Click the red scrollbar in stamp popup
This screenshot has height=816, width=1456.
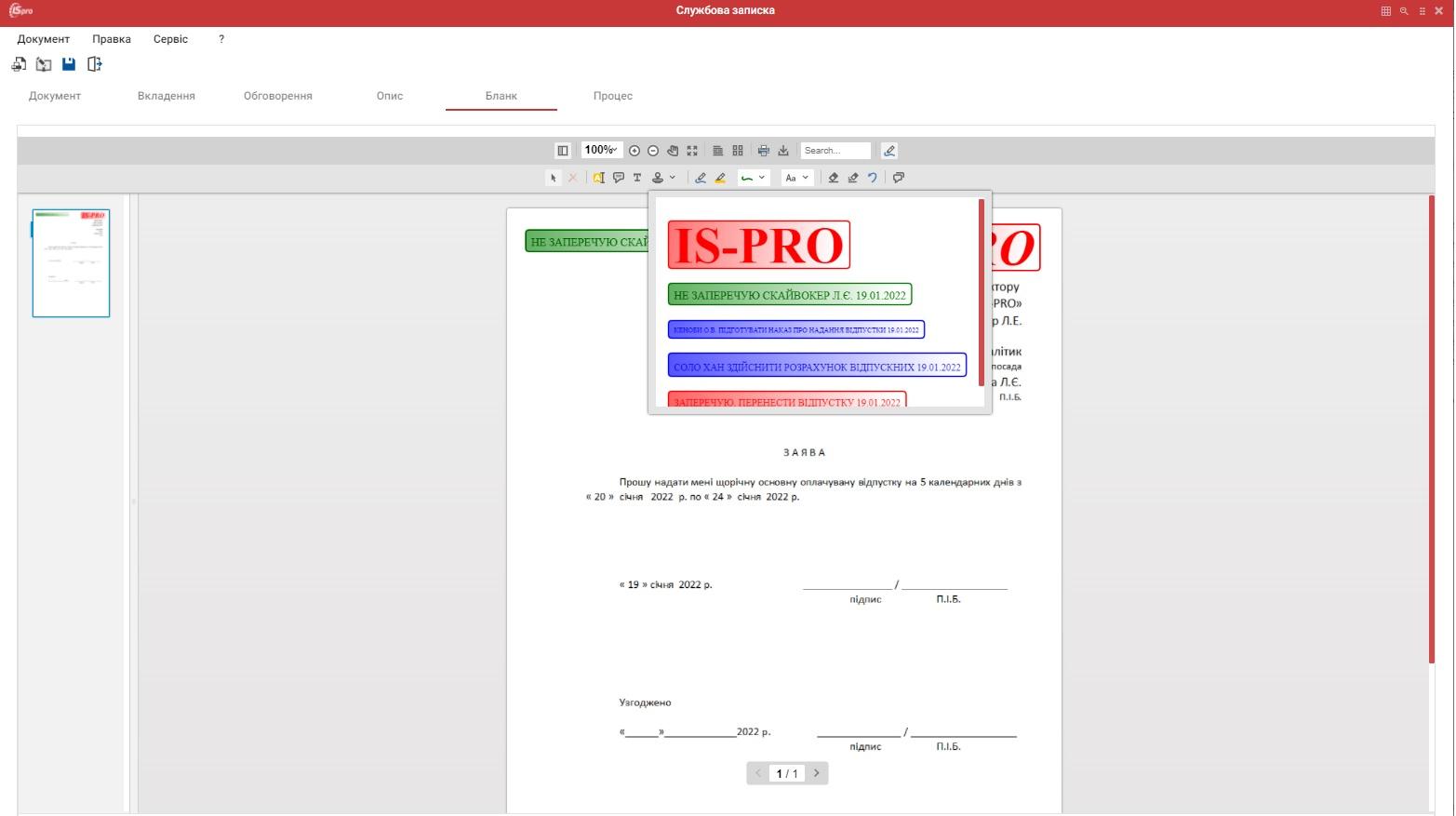[982, 292]
